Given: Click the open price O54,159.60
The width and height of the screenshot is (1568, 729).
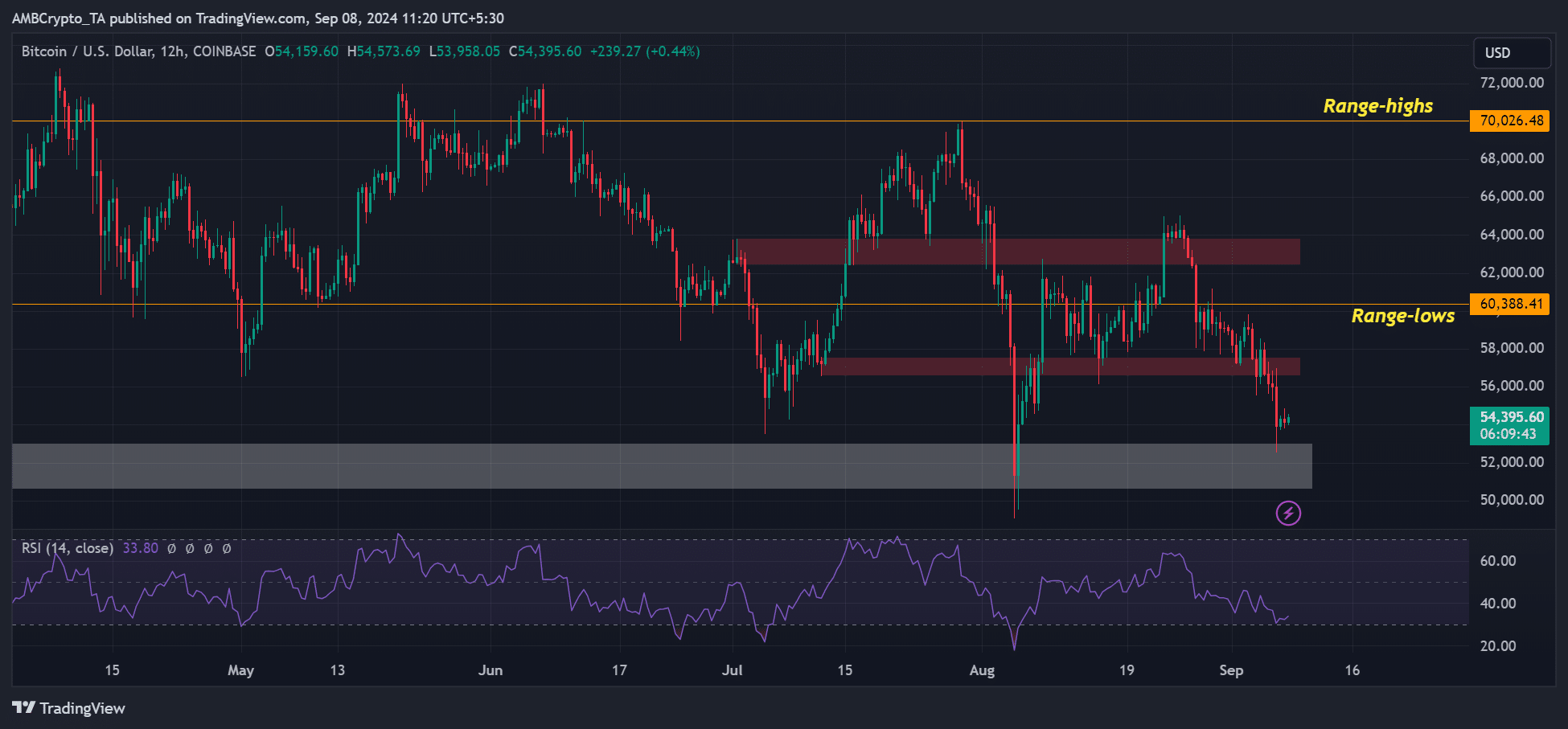Looking at the screenshot, I should pyautogui.click(x=302, y=51).
